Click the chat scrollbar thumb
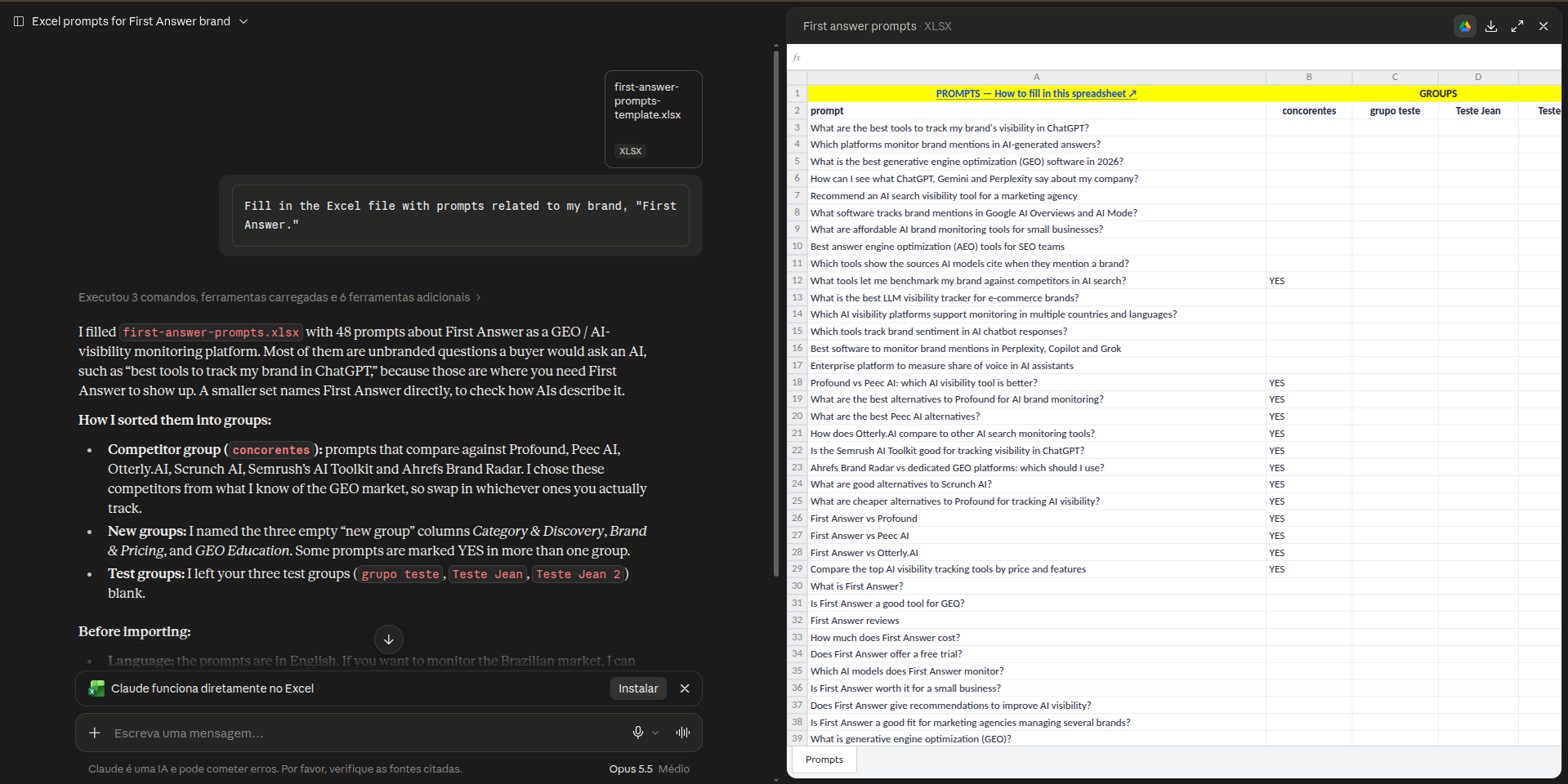 [x=776, y=314]
